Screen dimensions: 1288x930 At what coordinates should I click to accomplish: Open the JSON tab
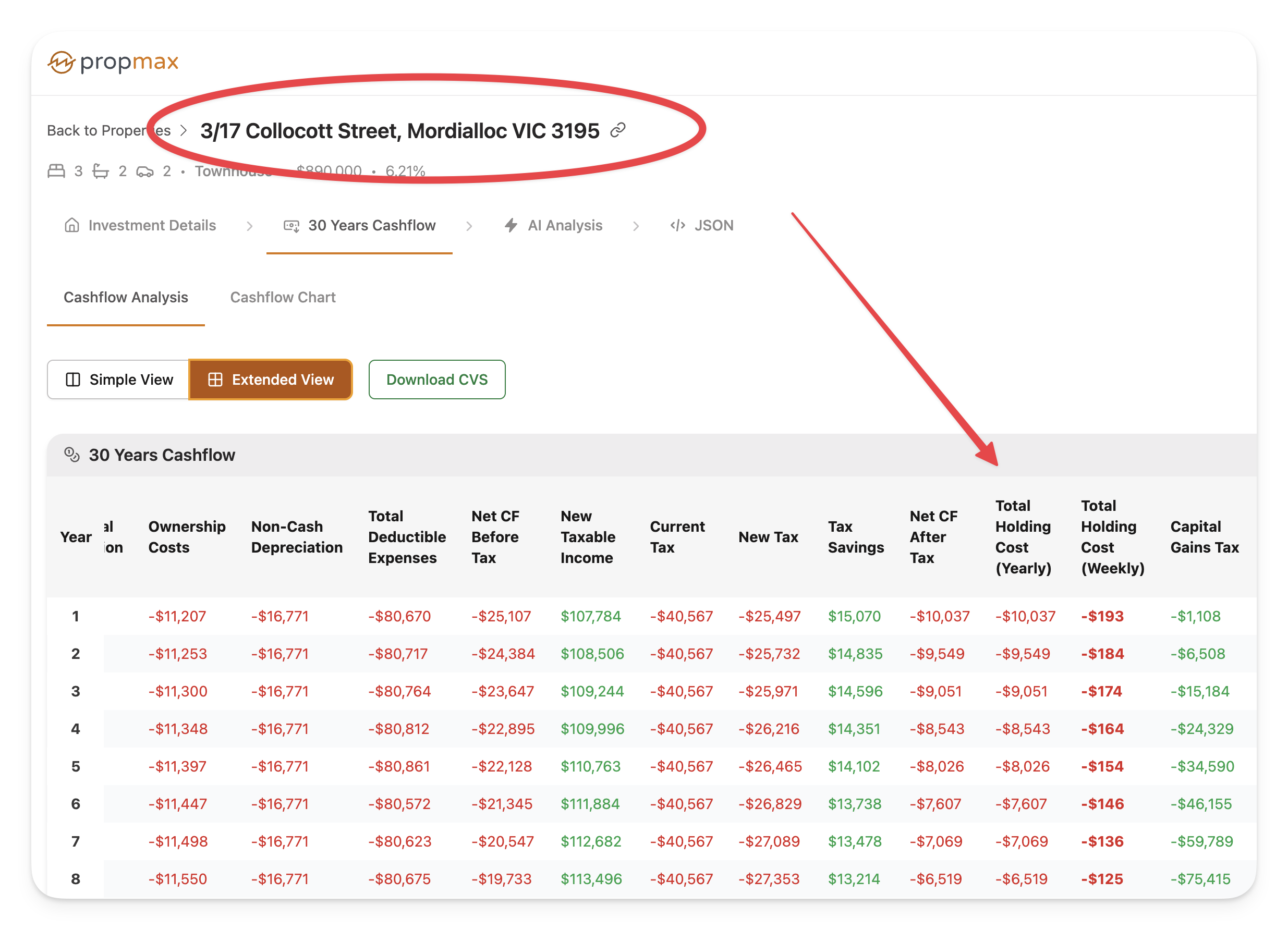tap(702, 225)
